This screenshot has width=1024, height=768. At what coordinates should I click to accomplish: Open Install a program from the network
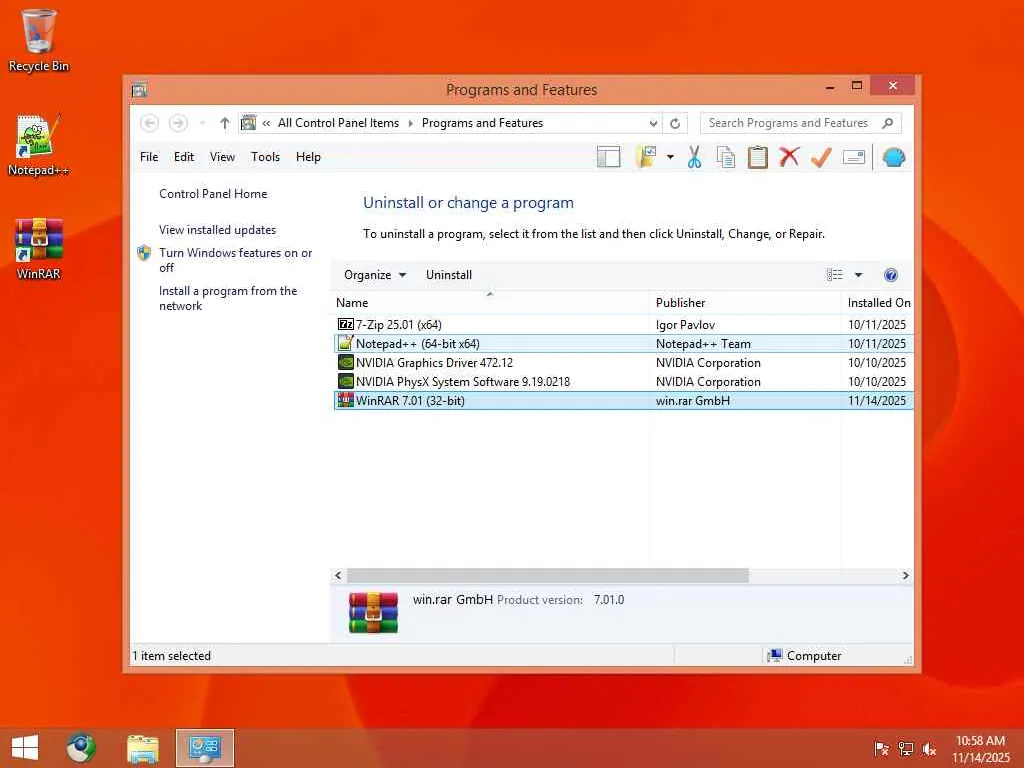pyautogui.click(x=228, y=298)
